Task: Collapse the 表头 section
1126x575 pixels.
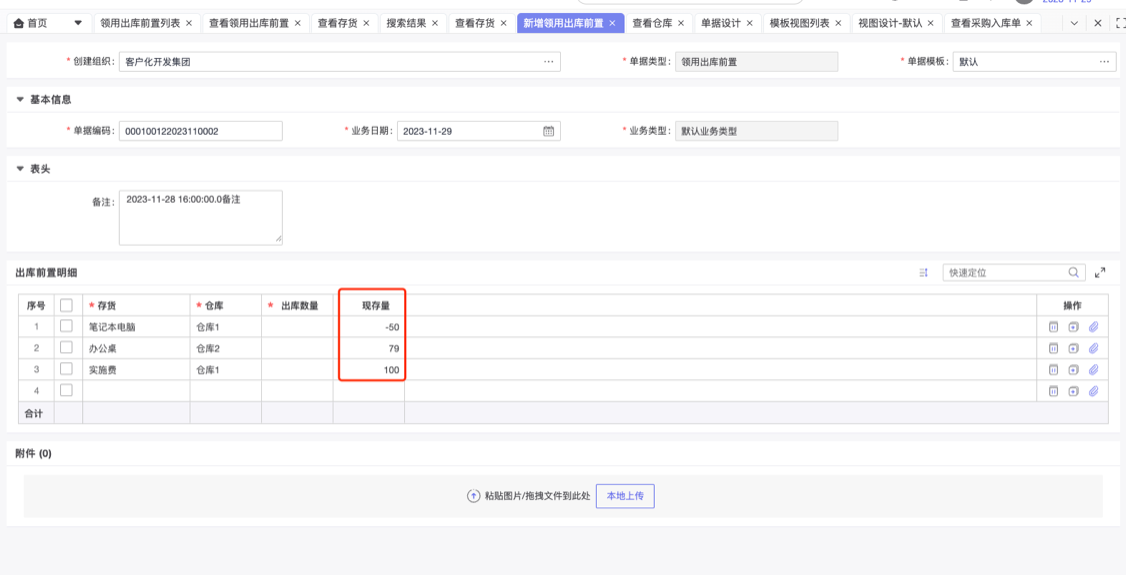Action: (x=20, y=169)
